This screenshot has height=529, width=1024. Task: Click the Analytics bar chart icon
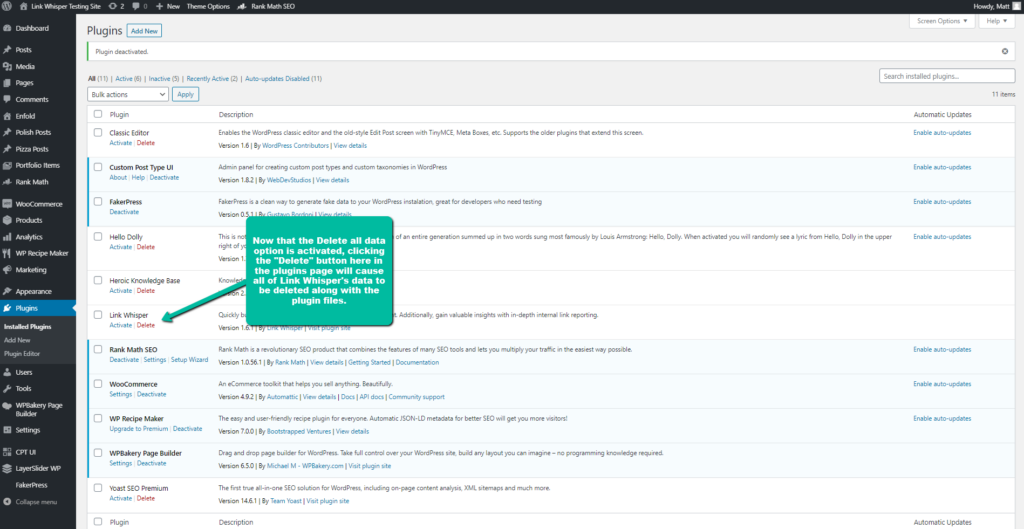click(7, 237)
